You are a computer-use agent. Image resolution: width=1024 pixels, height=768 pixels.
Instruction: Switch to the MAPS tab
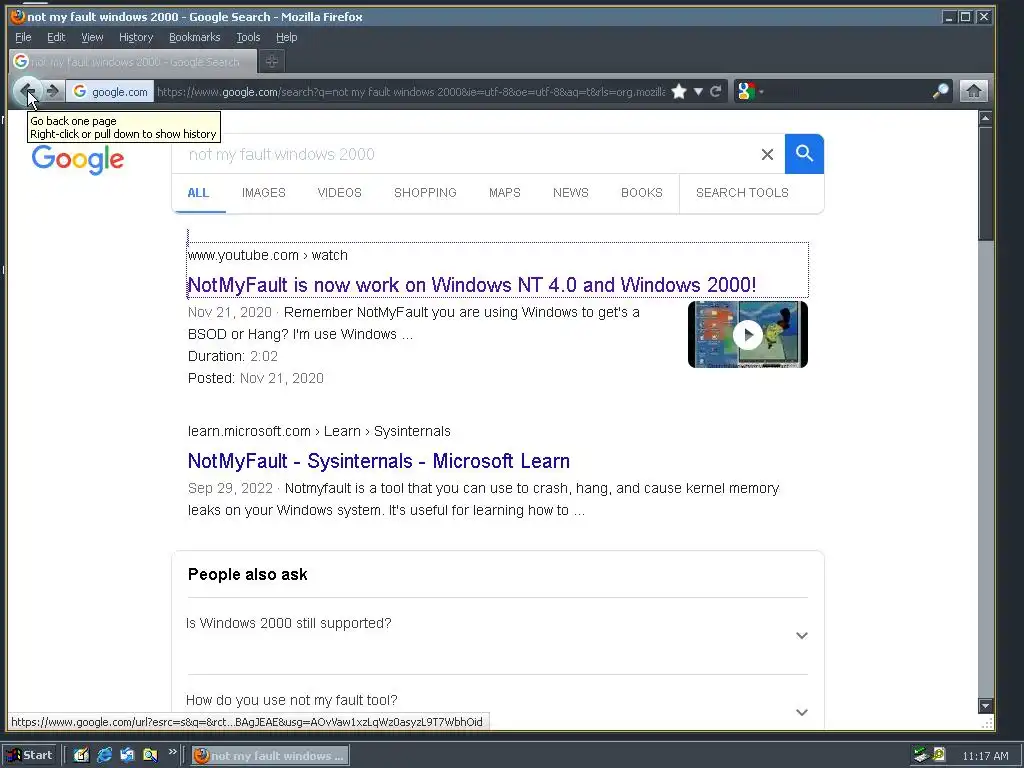pyautogui.click(x=505, y=193)
